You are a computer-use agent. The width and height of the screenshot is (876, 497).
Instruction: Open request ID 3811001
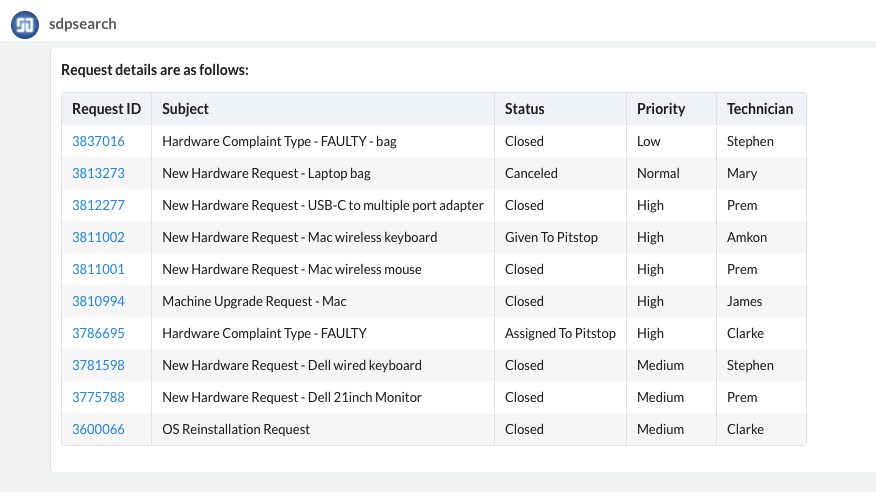point(98,269)
